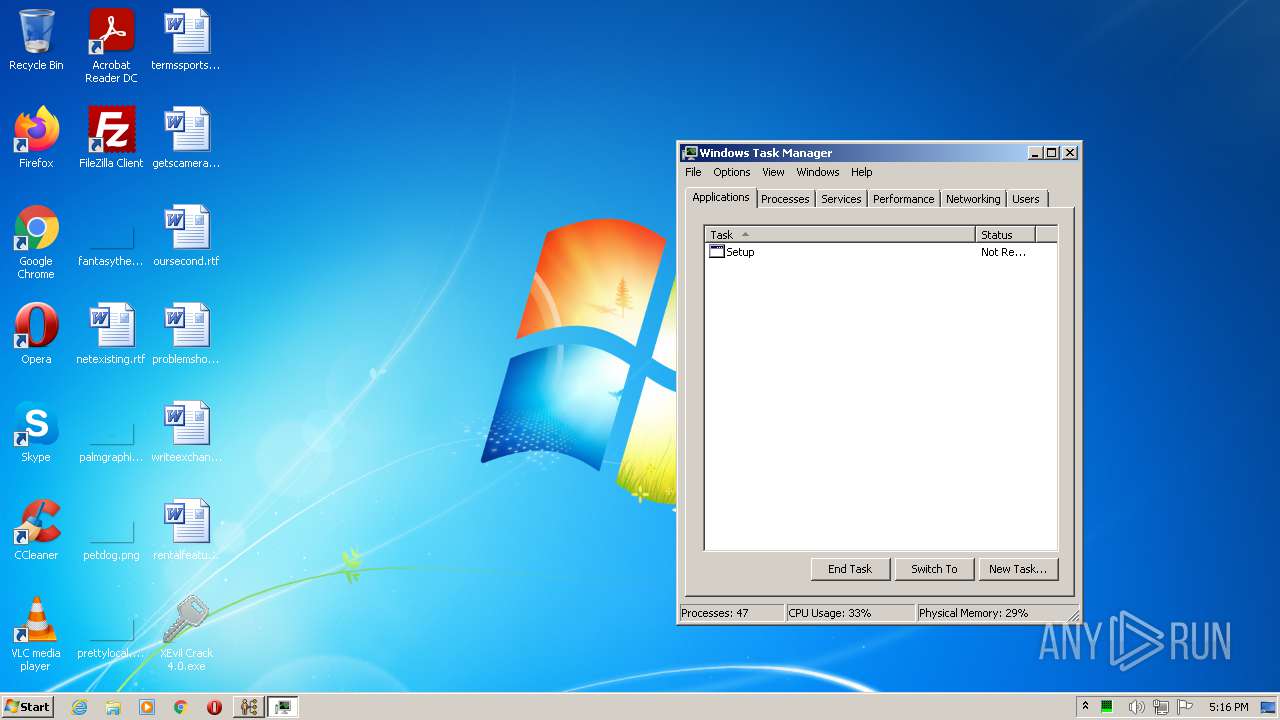
Task: Click the Show Desktop button
Action: pyautogui.click(x=1269, y=707)
